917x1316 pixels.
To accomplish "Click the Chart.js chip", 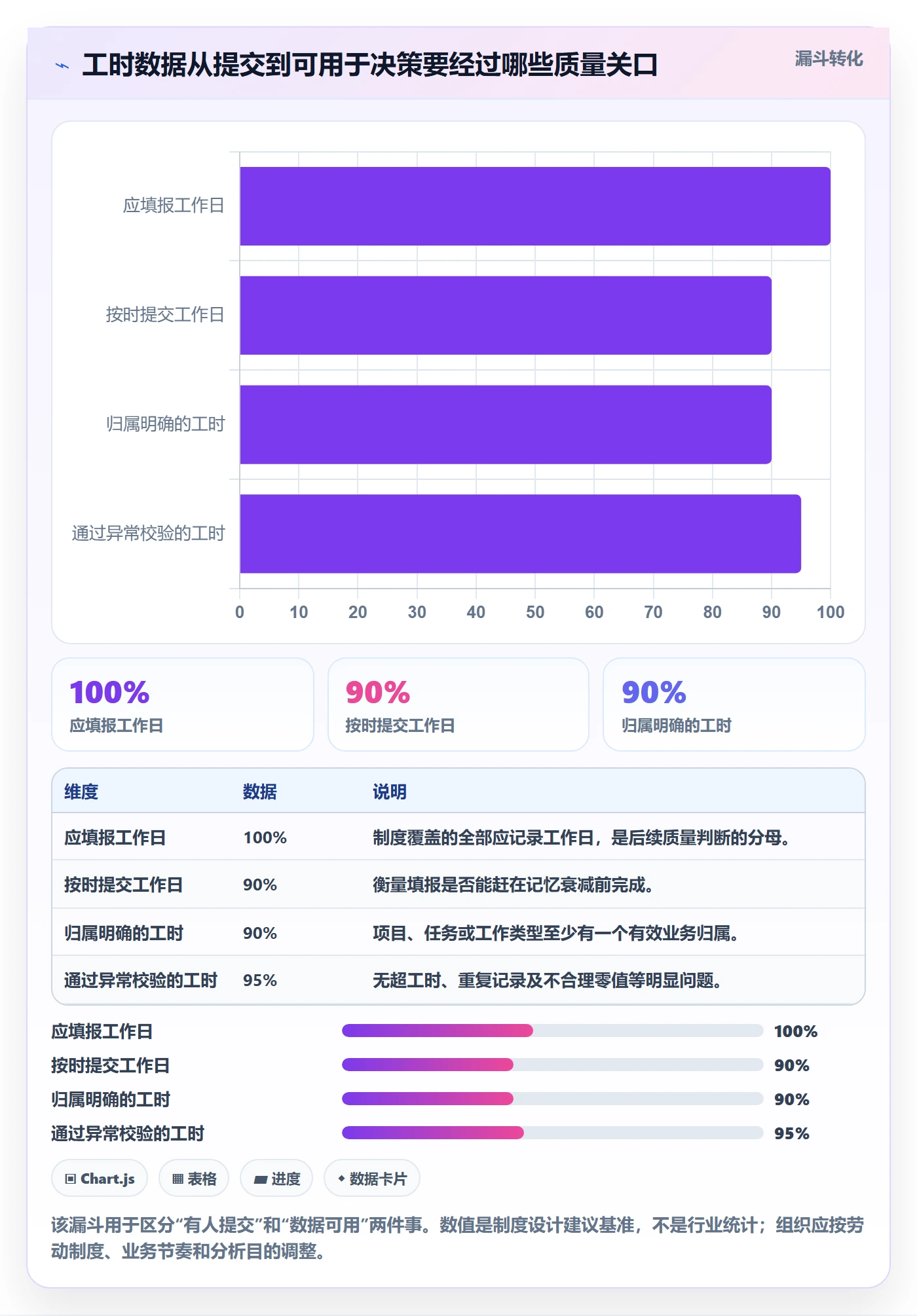I will tap(100, 1179).
